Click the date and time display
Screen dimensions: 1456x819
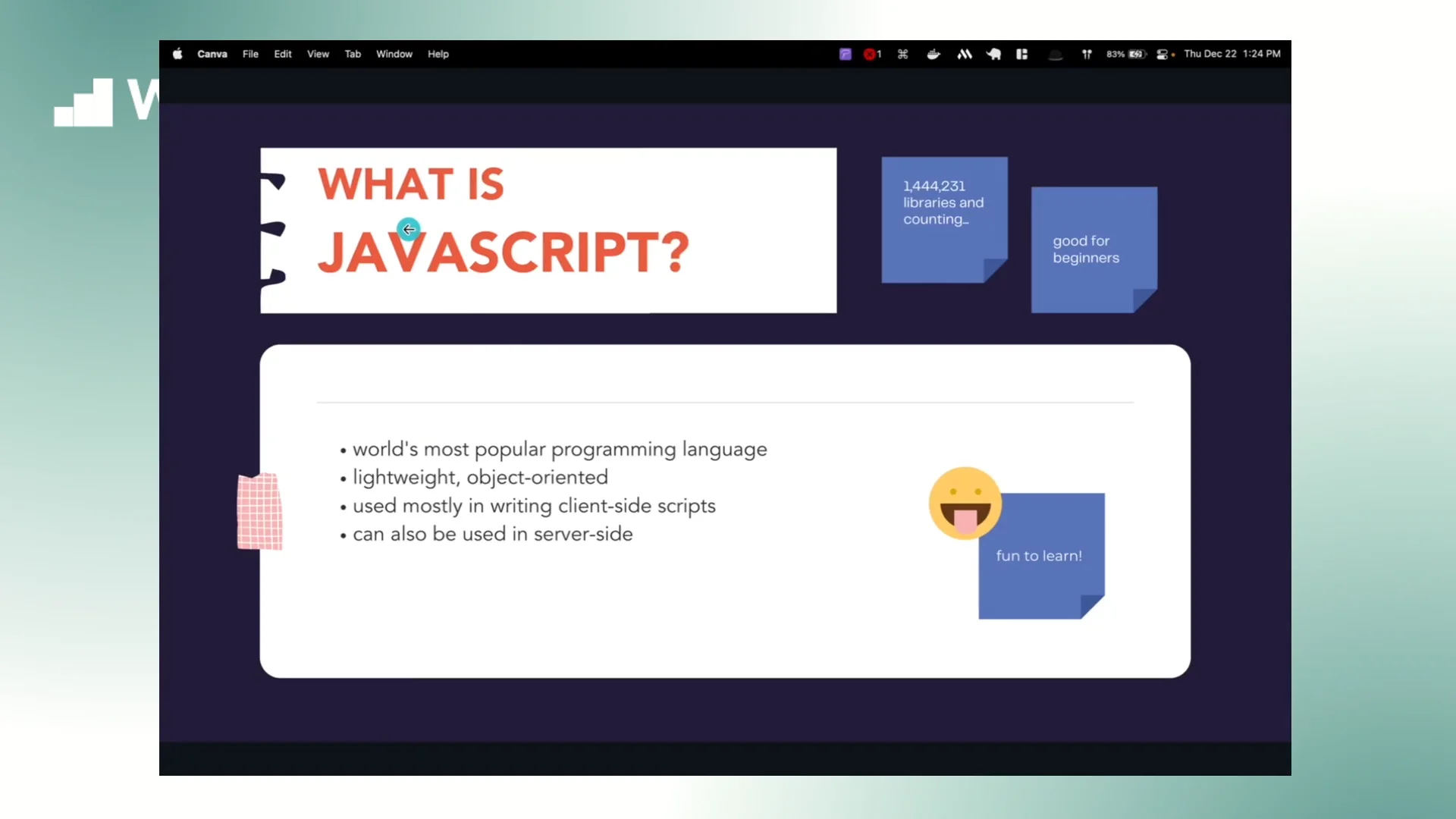click(1232, 54)
